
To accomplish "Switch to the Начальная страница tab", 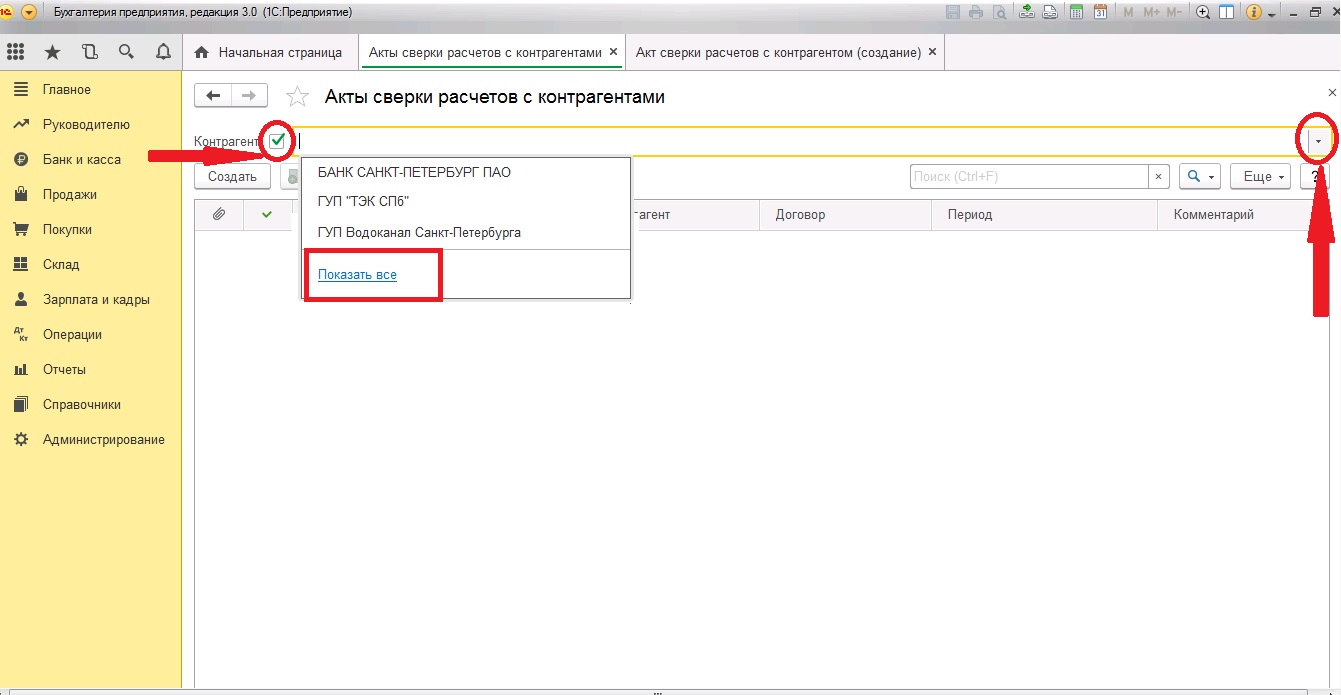I will pyautogui.click(x=269, y=52).
